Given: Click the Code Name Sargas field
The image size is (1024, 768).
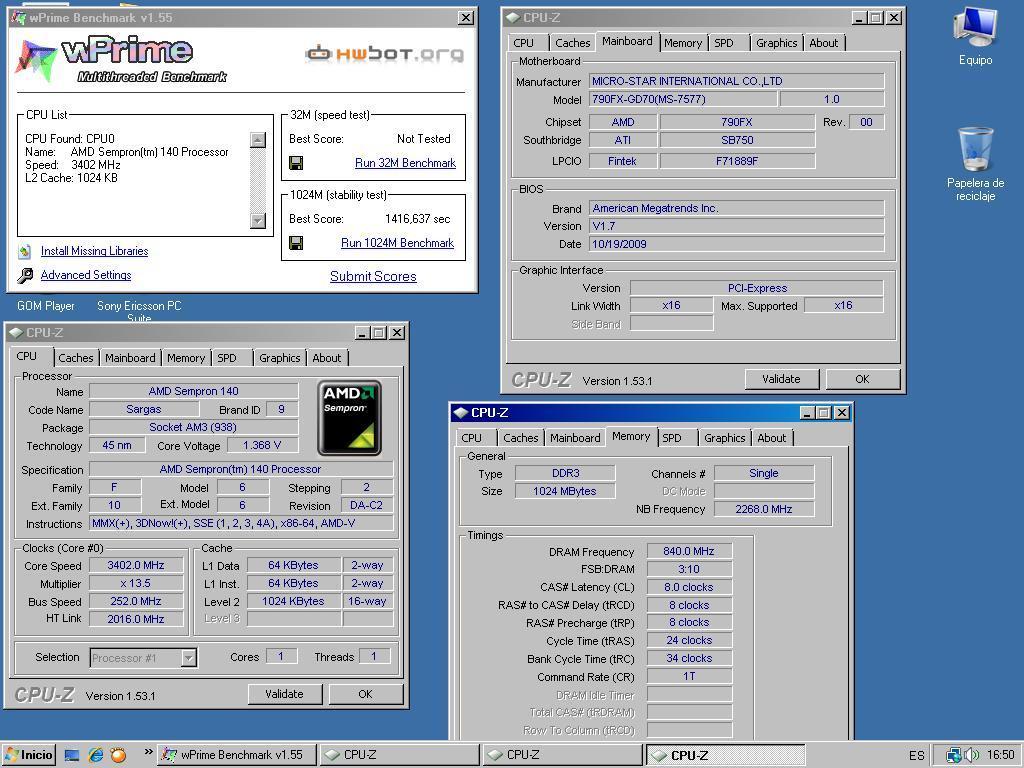Looking at the screenshot, I should [x=144, y=409].
